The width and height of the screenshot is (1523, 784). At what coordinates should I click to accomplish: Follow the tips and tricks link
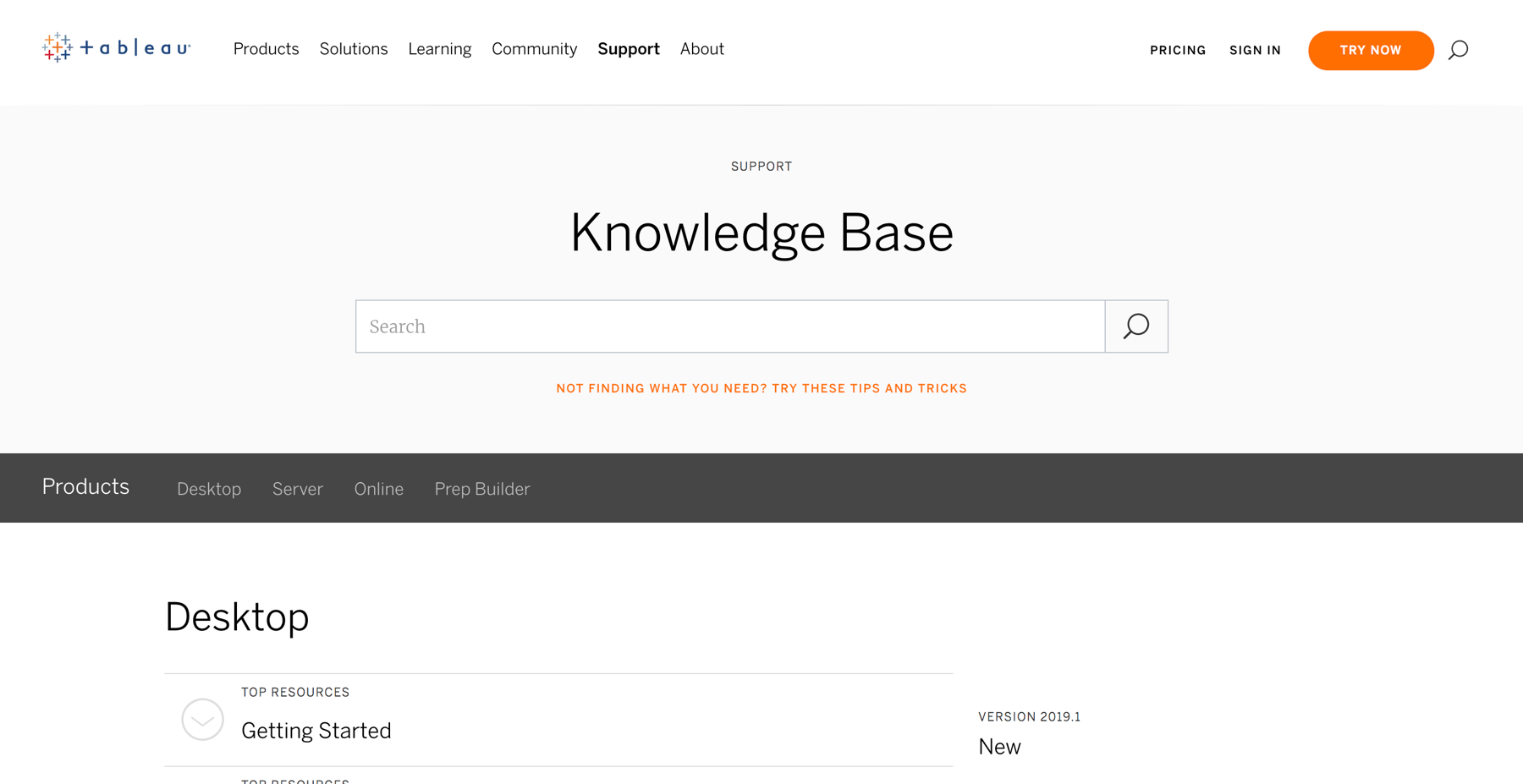coord(761,388)
